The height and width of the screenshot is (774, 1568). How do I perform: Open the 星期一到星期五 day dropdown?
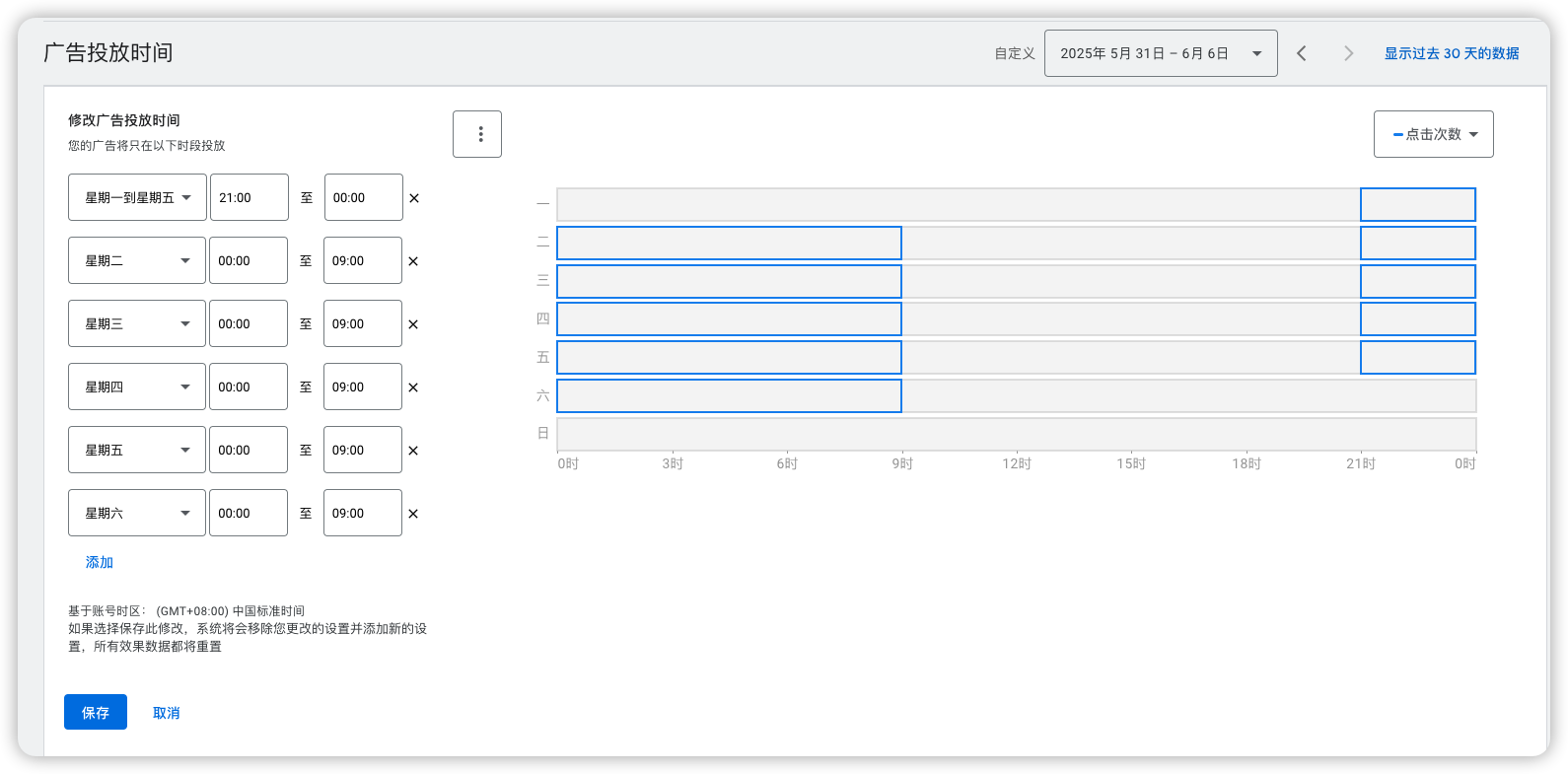tap(137, 197)
